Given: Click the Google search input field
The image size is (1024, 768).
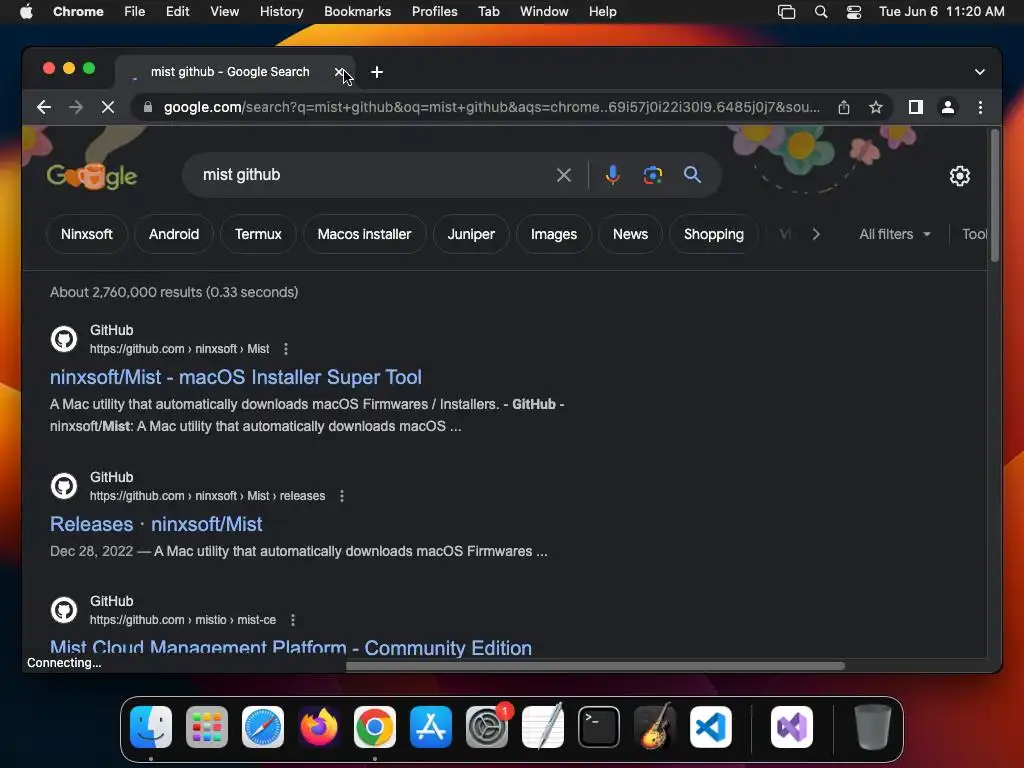Looking at the screenshot, I should point(377,175).
